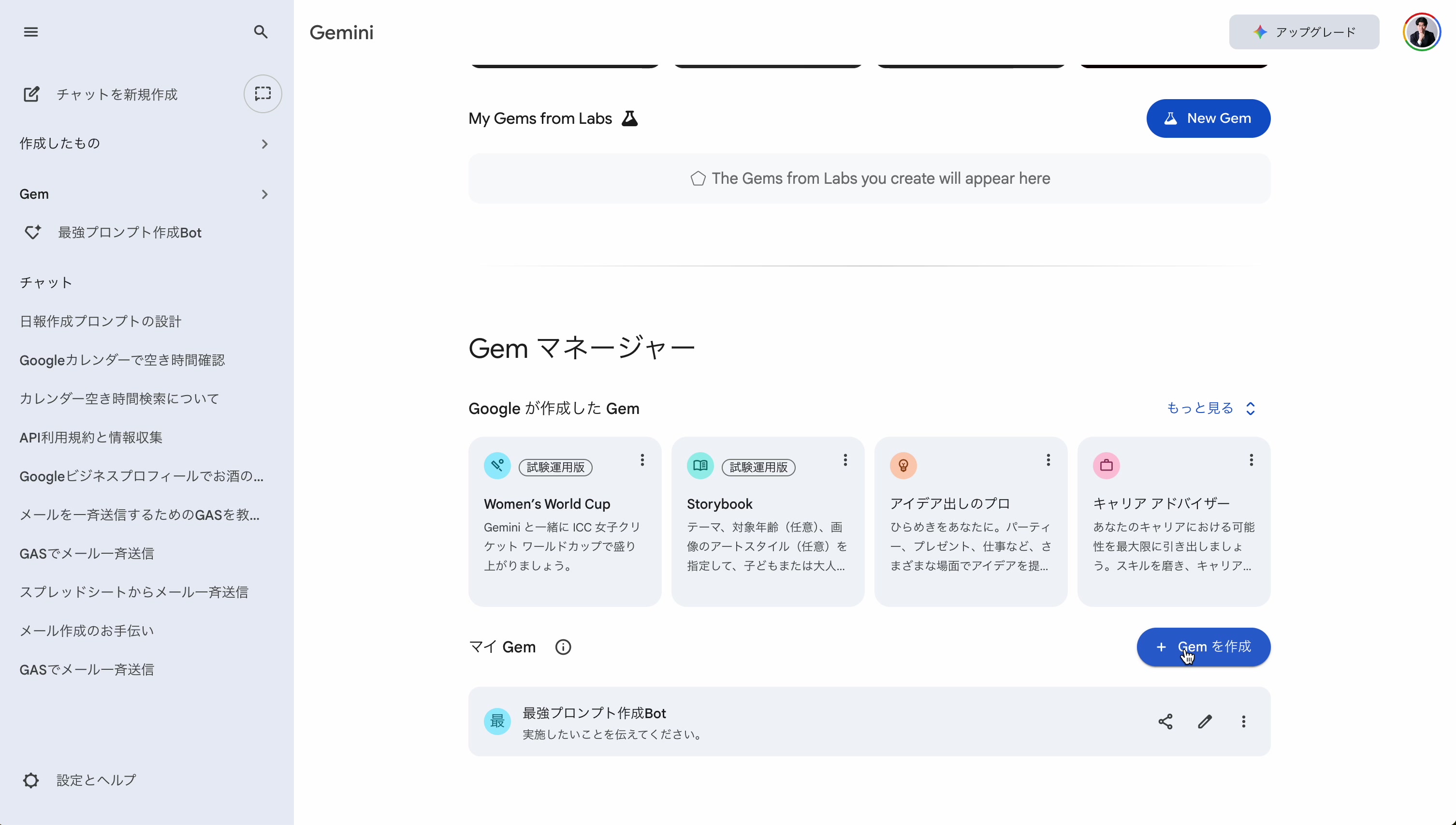1456x825 pixels.
Task: Click the profile avatar picture
Action: click(1422, 31)
